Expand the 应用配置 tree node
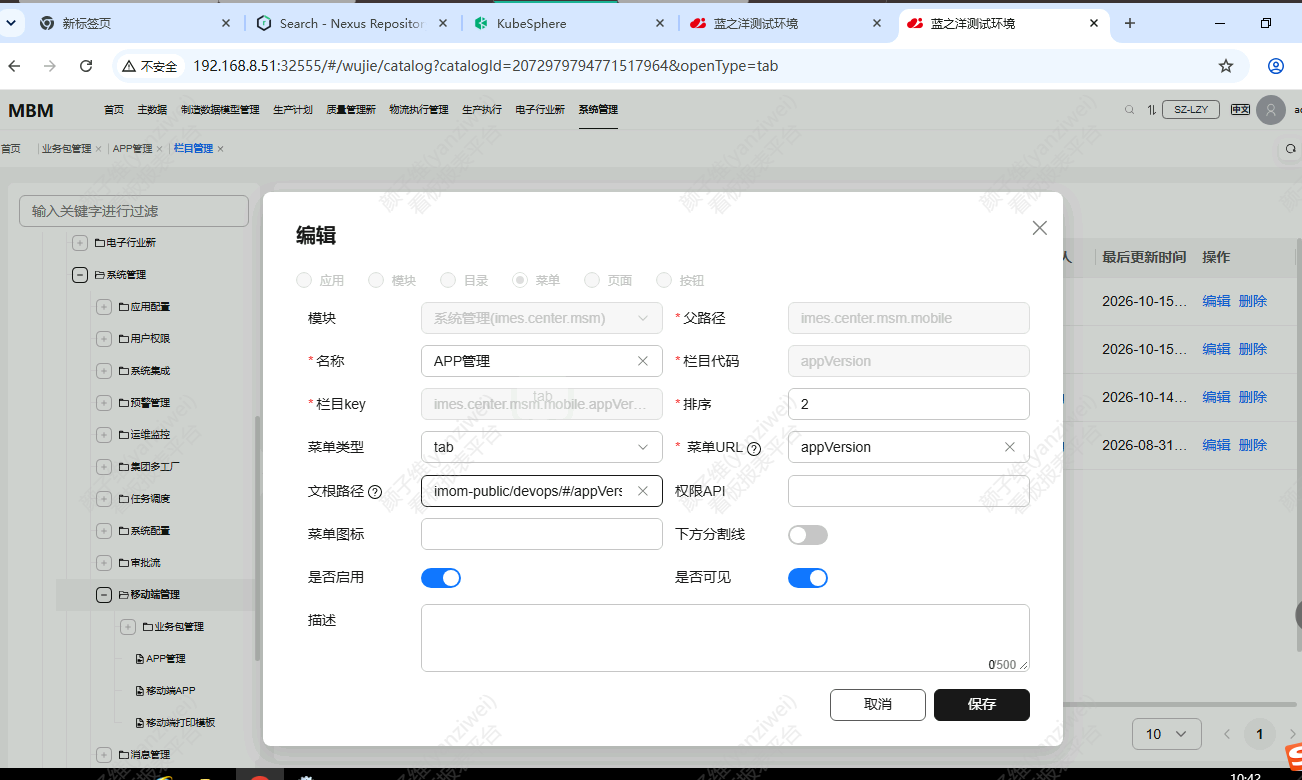Viewport: 1302px width, 780px height. (x=104, y=307)
